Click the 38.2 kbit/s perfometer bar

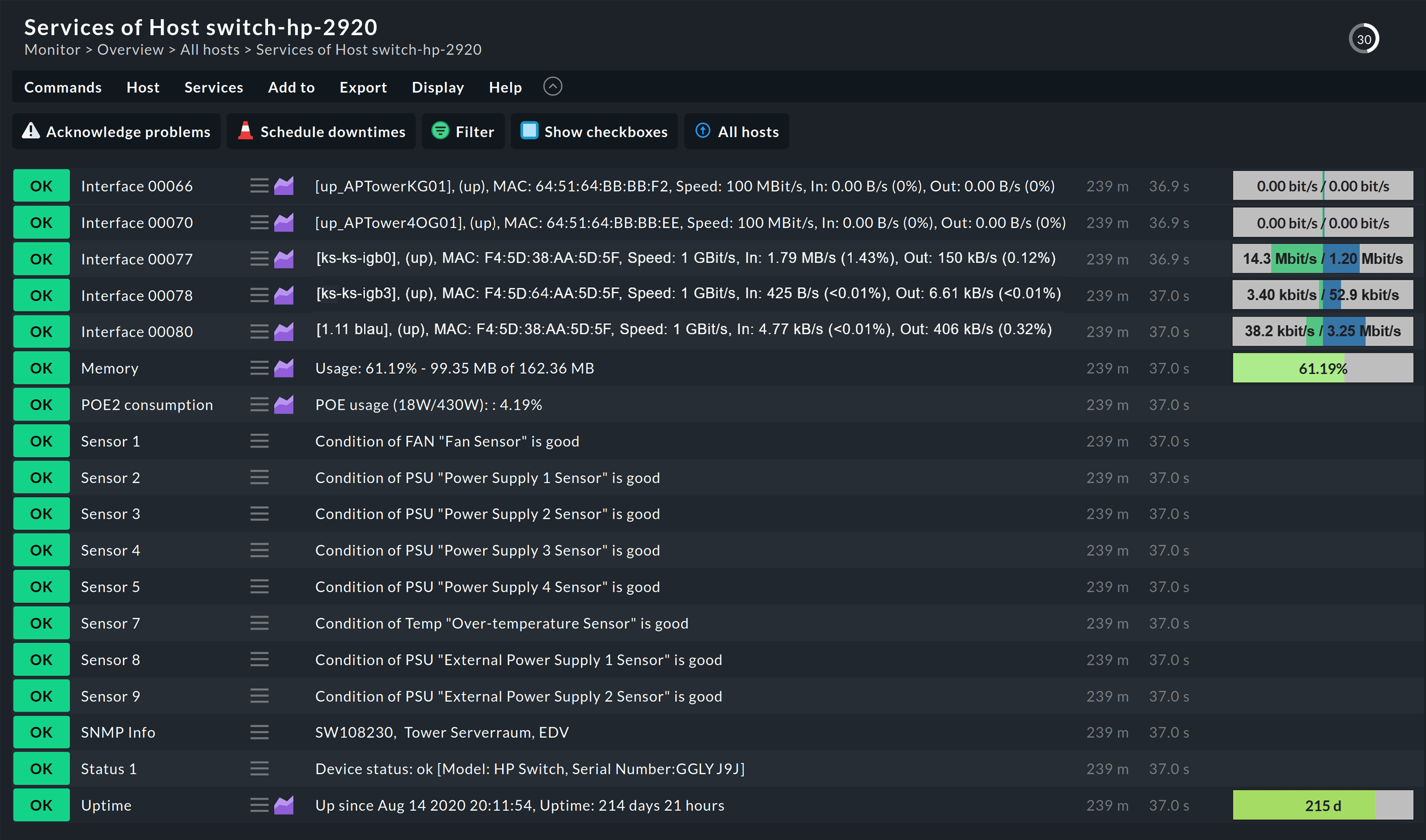1322,331
